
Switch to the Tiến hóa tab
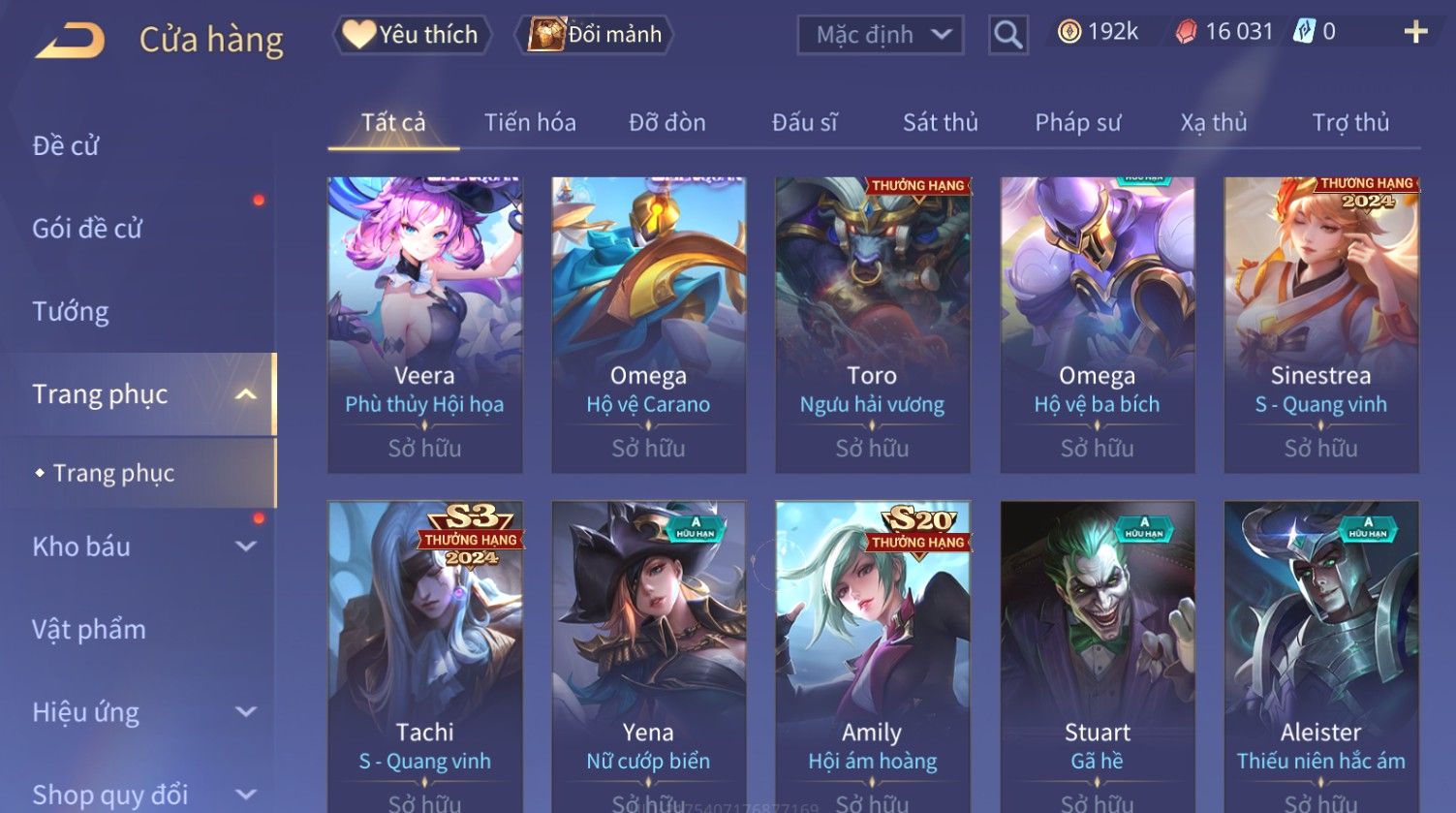point(530,123)
